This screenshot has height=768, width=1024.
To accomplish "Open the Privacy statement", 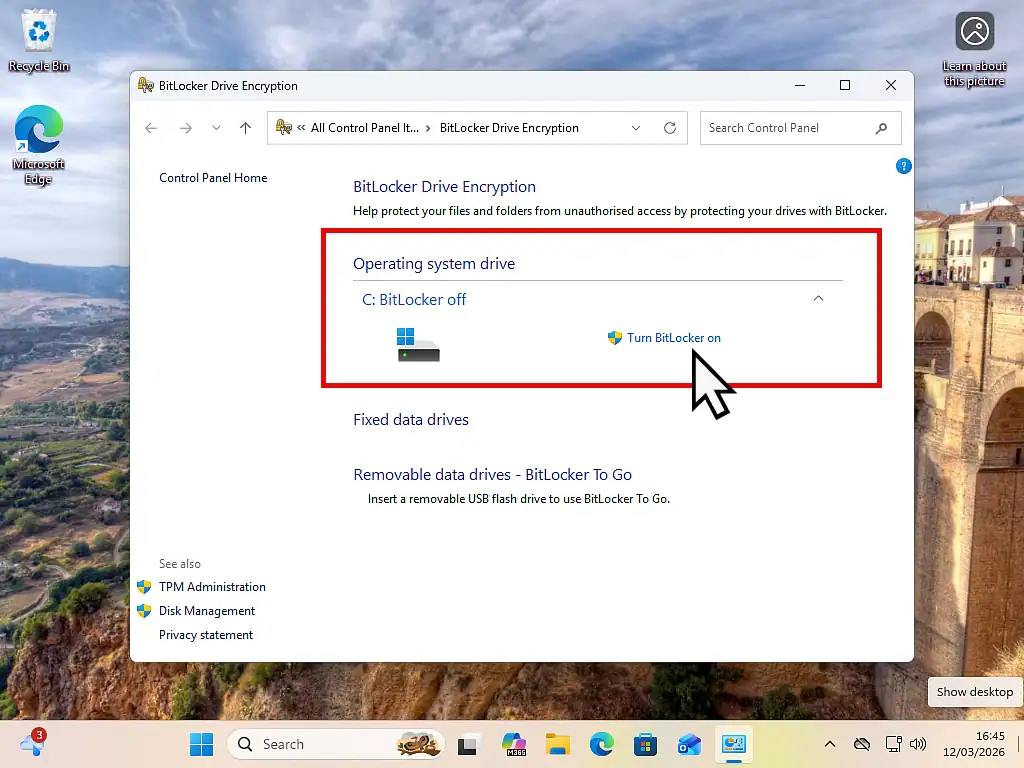I will (x=206, y=634).
